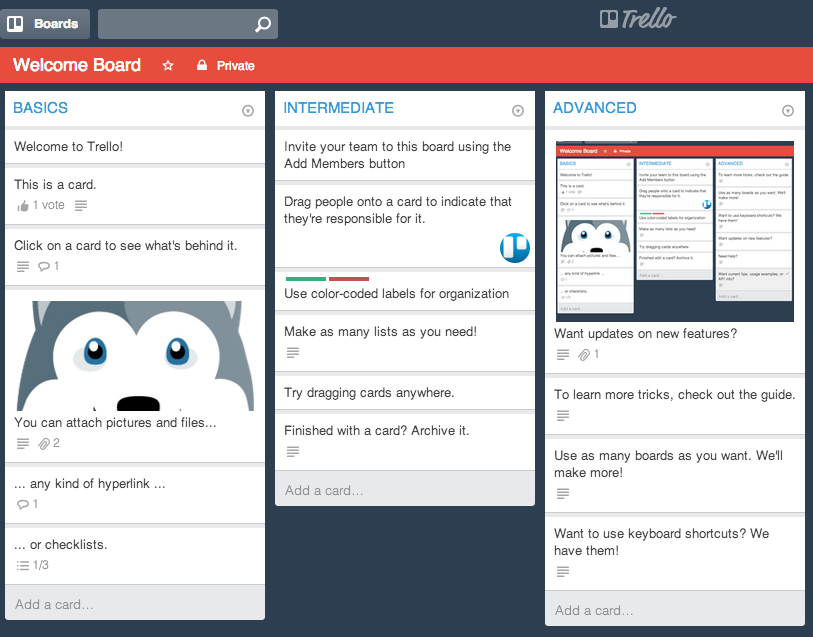Click the comment badge on the hyperlink card

click(x=25, y=504)
